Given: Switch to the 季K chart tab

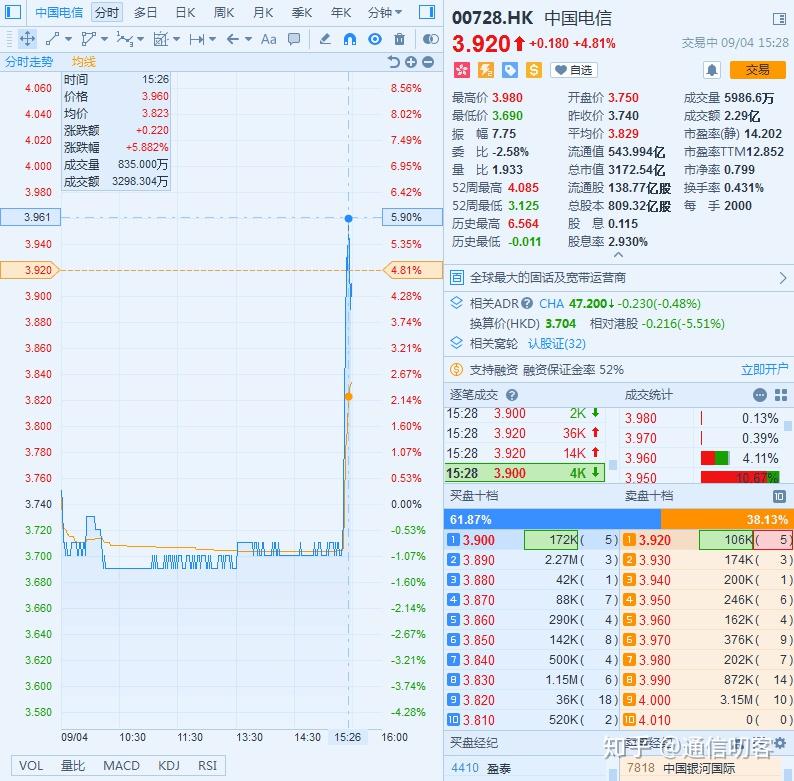Looking at the screenshot, I should pos(302,12).
